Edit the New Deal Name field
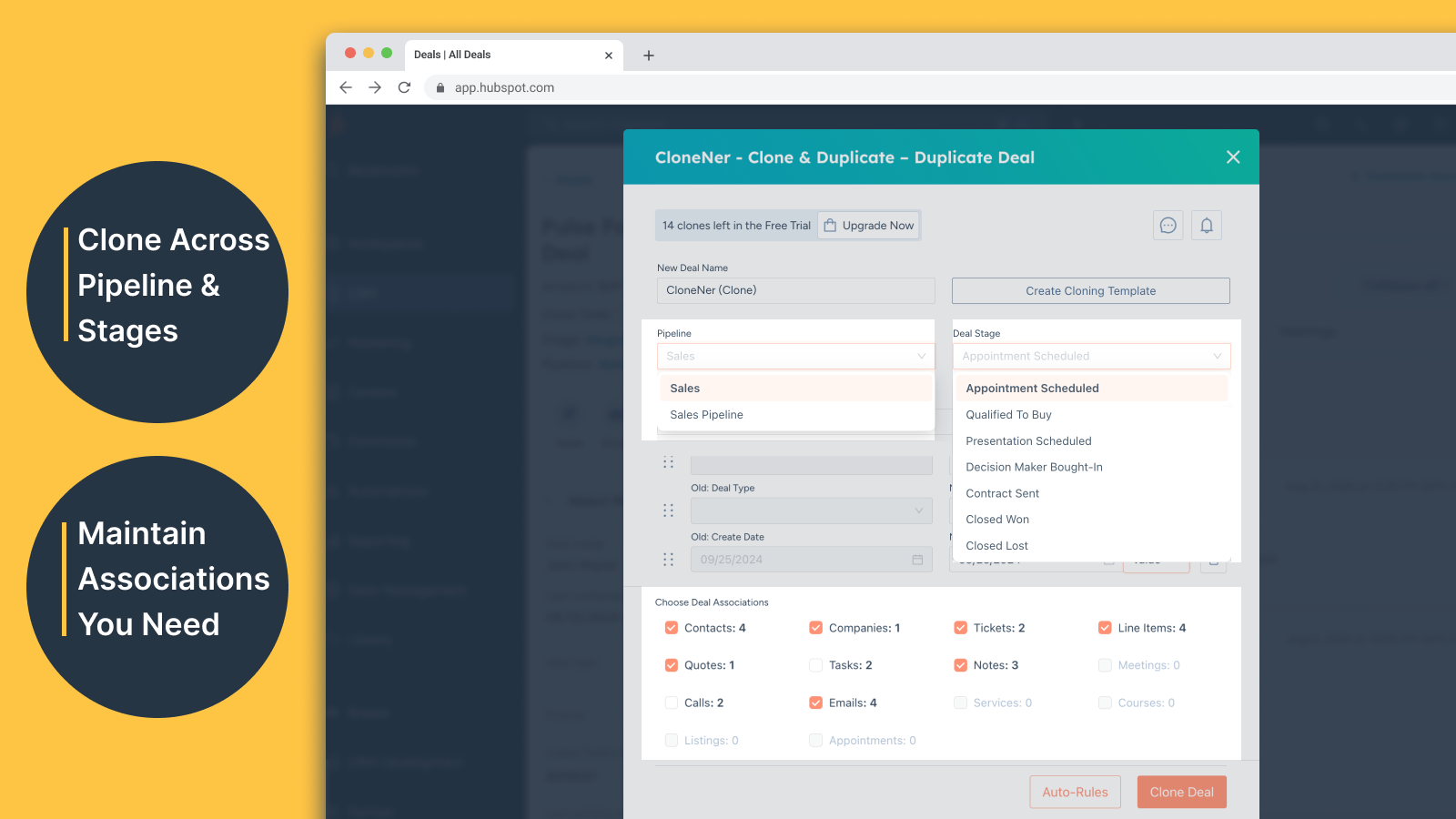This screenshot has height=819, width=1456. (795, 290)
